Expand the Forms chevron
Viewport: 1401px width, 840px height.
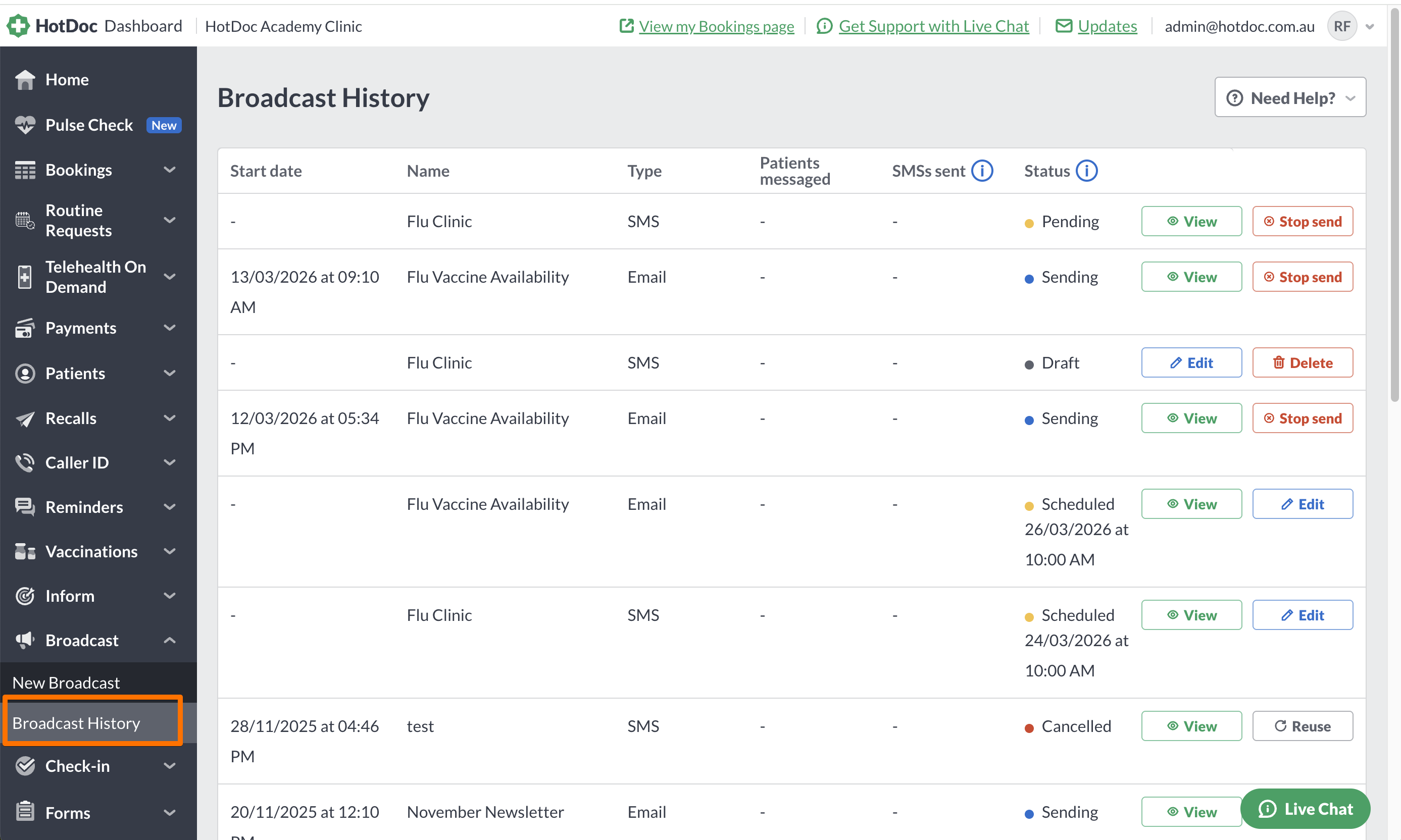[169, 812]
